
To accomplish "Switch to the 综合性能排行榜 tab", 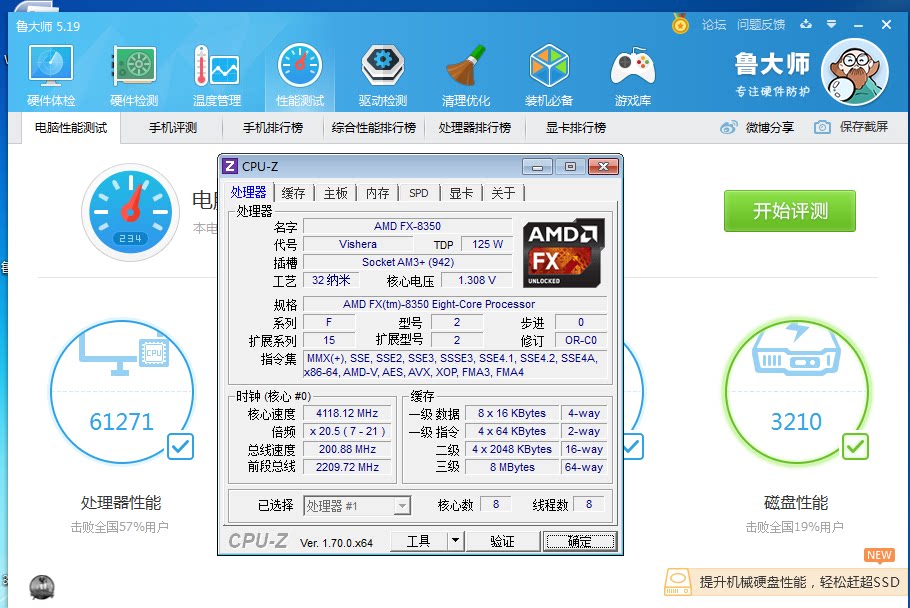I will pos(374,128).
